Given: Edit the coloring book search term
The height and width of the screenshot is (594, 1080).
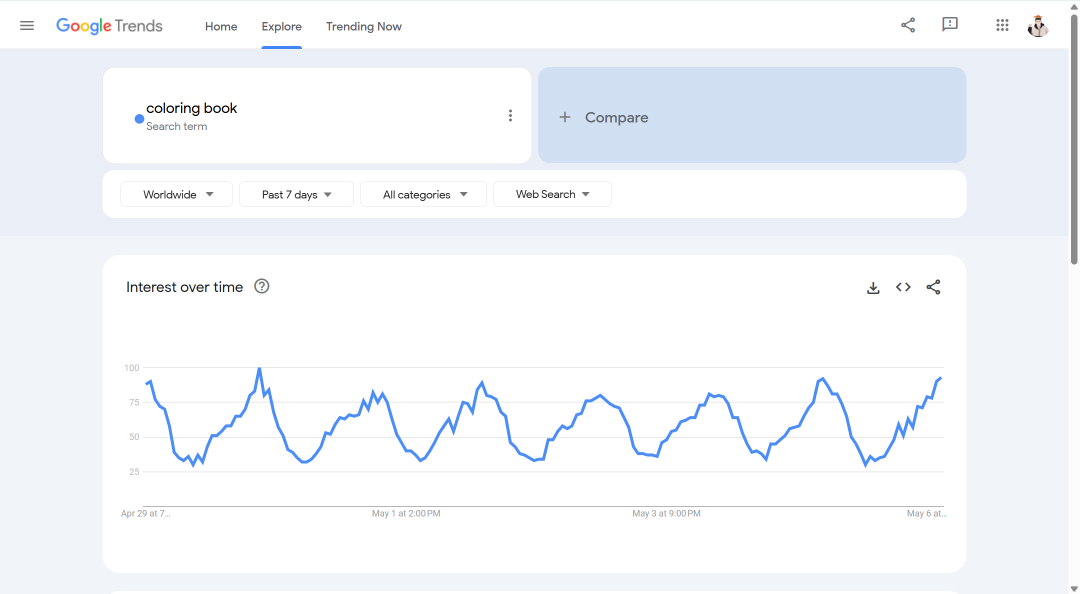Looking at the screenshot, I should 191,108.
